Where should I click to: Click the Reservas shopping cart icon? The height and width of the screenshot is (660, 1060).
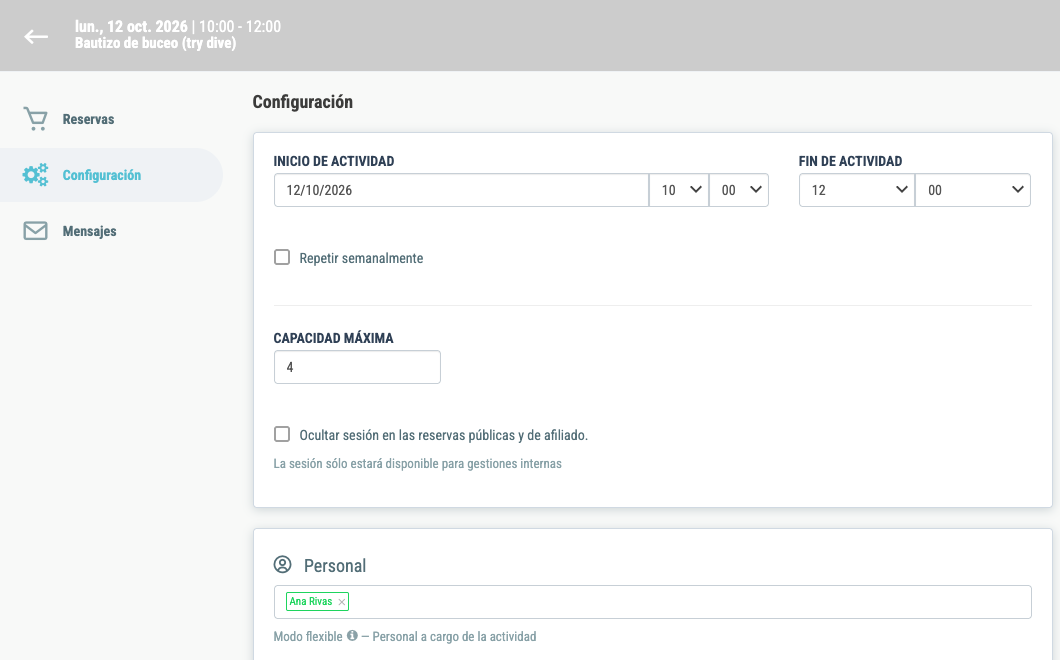(x=35, y=119)
